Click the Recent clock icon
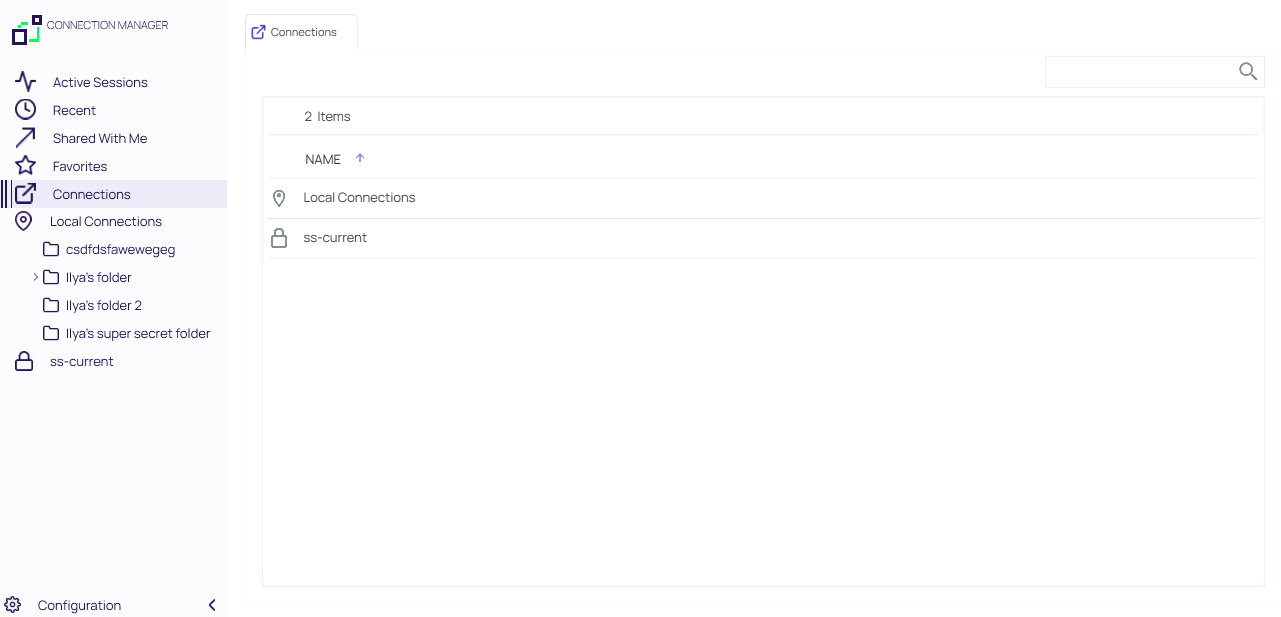1281x617 pixels. 25,110
